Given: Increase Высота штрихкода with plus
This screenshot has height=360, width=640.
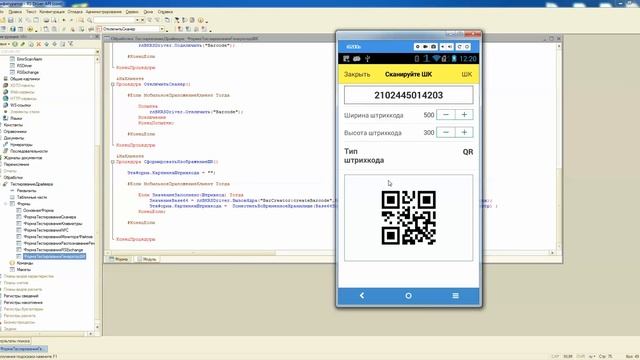Looking at the screenshot, I should 464,132.
